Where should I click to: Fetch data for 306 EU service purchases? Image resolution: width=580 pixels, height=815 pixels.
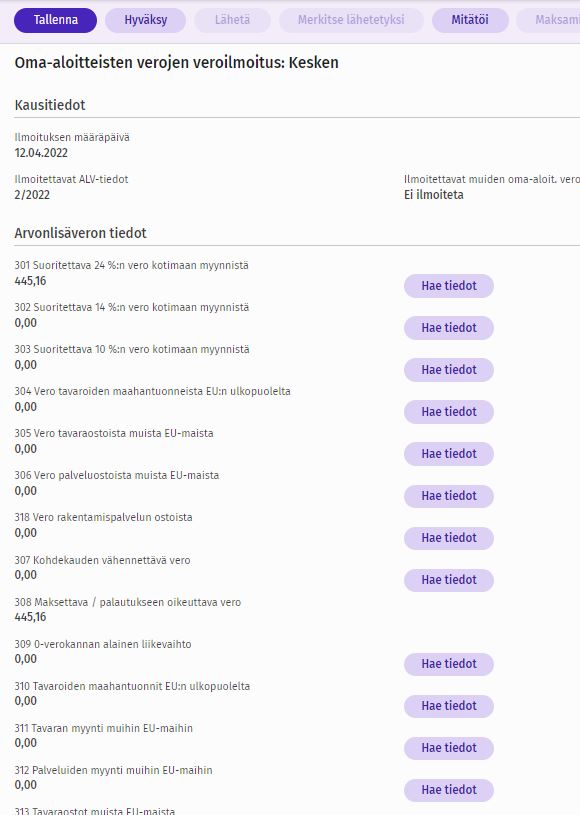click(449, 496)
